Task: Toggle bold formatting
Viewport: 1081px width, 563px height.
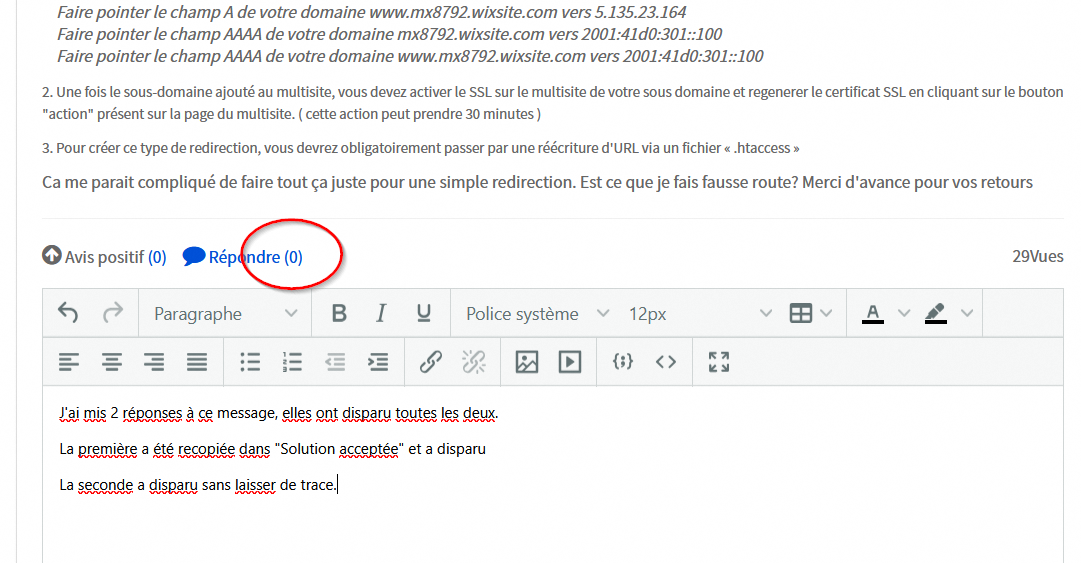Action: [x=339, y=313]
